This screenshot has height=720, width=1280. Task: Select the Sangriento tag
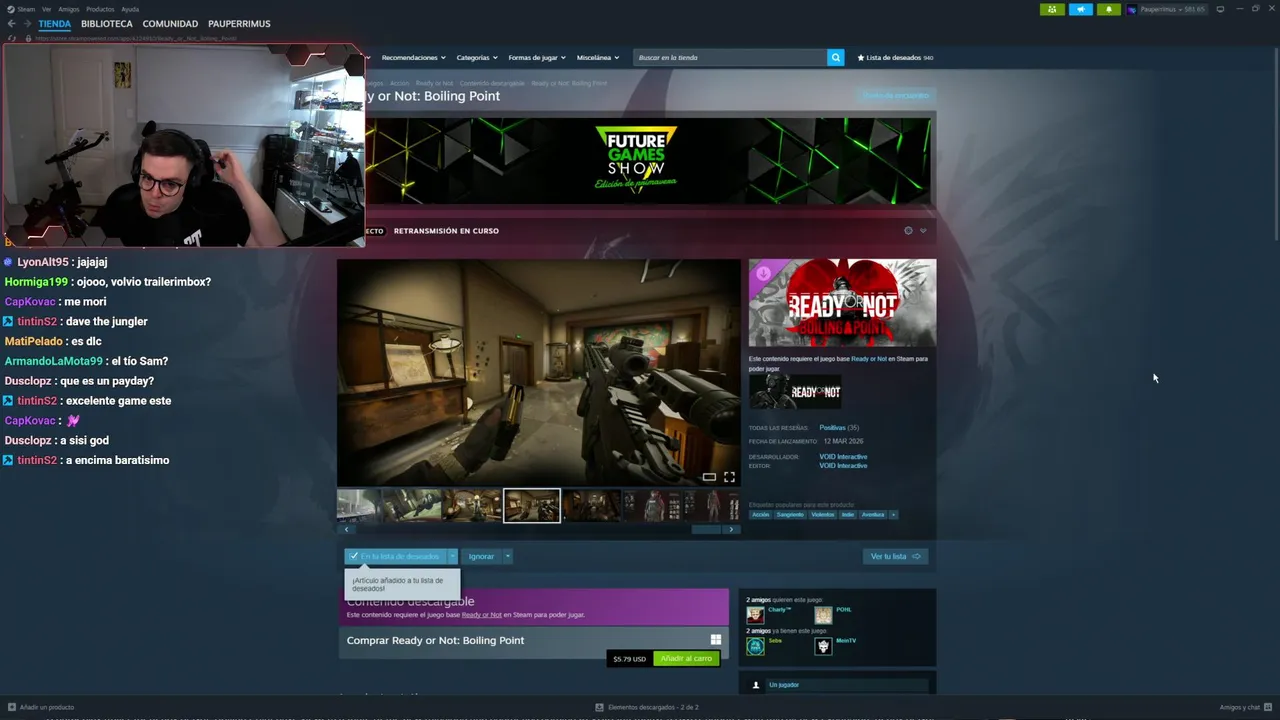(790, 515)
